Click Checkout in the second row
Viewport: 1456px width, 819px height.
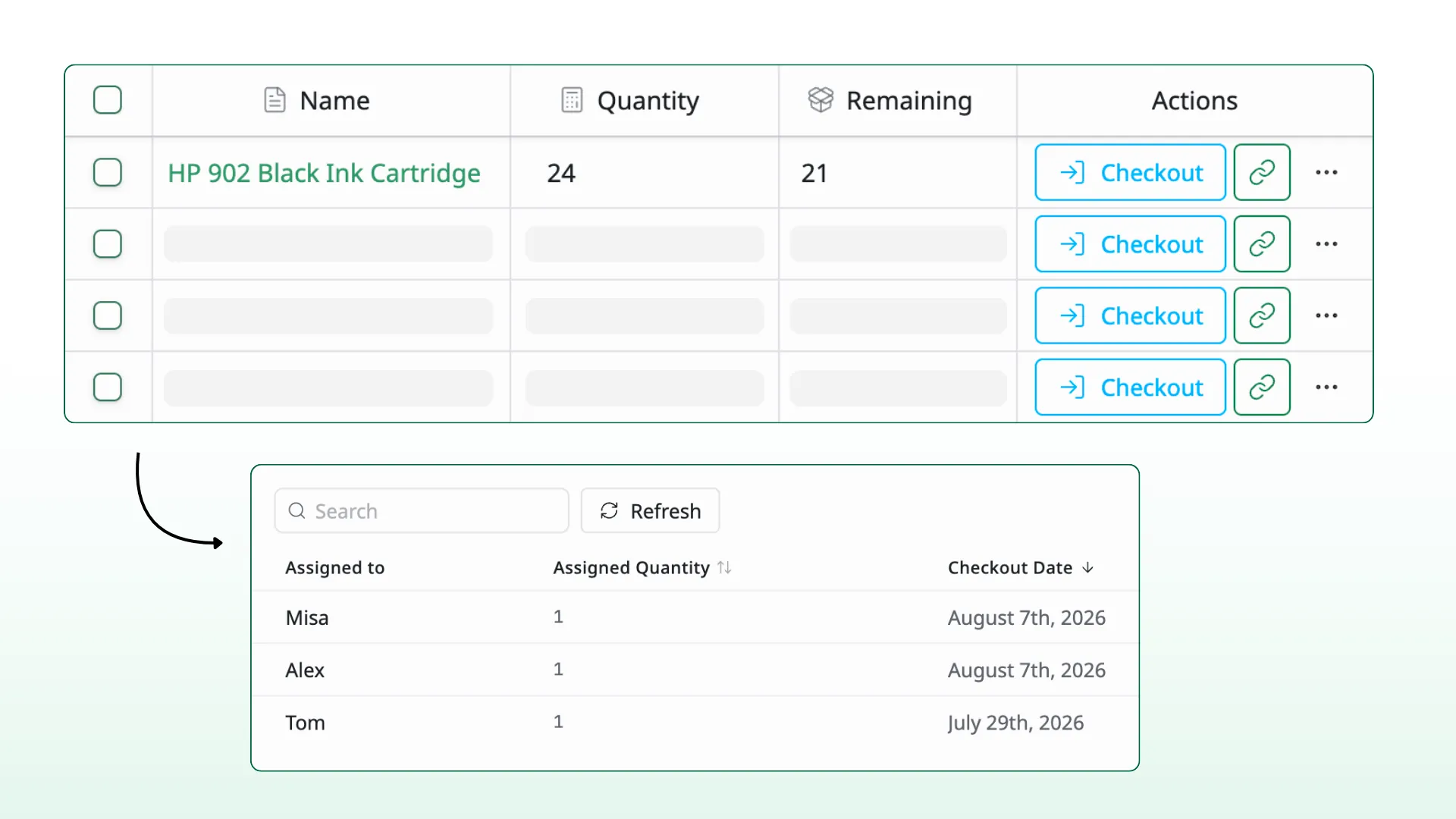click(1130, 244)
